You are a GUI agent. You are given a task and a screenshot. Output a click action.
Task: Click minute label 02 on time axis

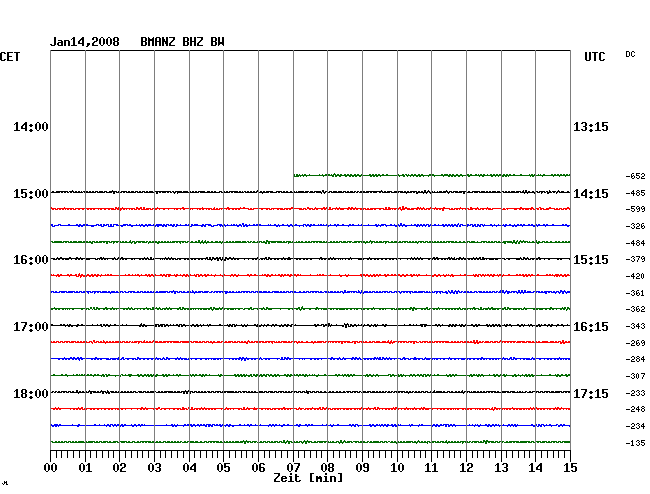click(119, 468)
